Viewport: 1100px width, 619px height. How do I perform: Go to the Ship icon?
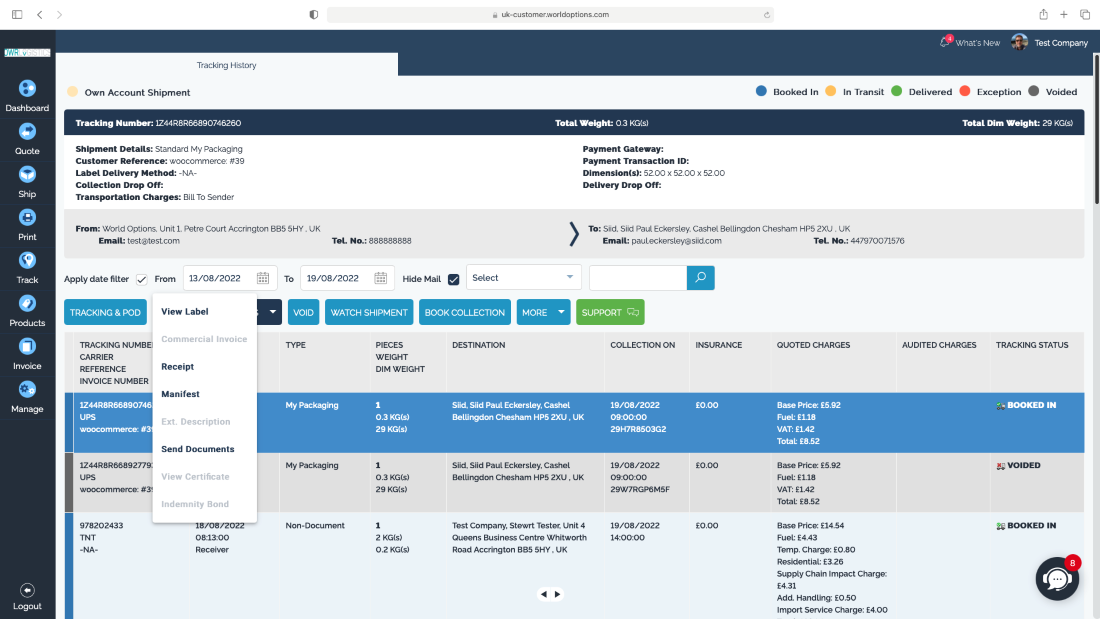click(27, 175)
